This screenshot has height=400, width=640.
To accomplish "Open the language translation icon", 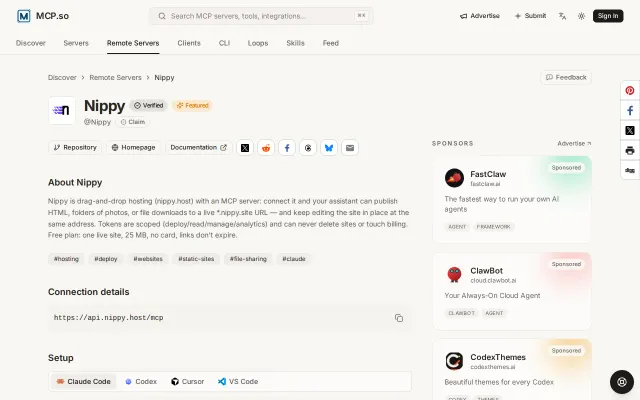I will 562,16.
